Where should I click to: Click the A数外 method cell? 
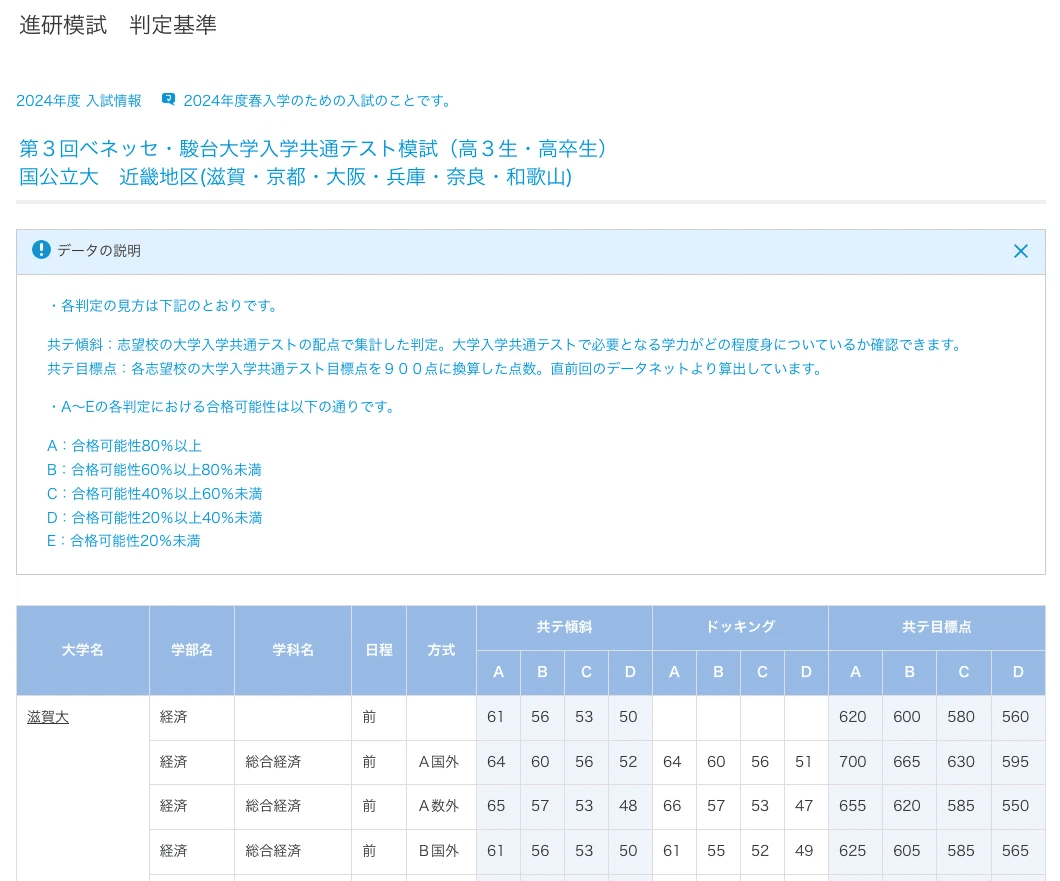pos(439,806)
